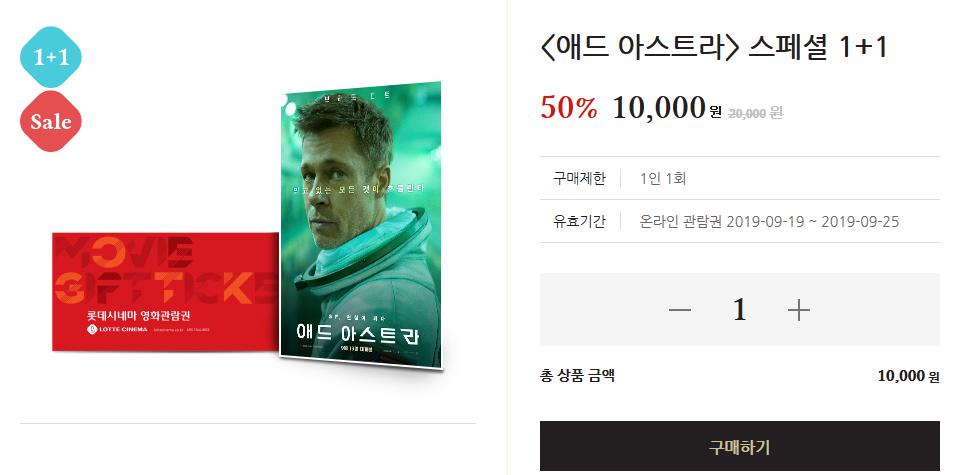Click the quantity value 1 field
Viewport: 955px width, 475px height.
[x=739, y=310]
